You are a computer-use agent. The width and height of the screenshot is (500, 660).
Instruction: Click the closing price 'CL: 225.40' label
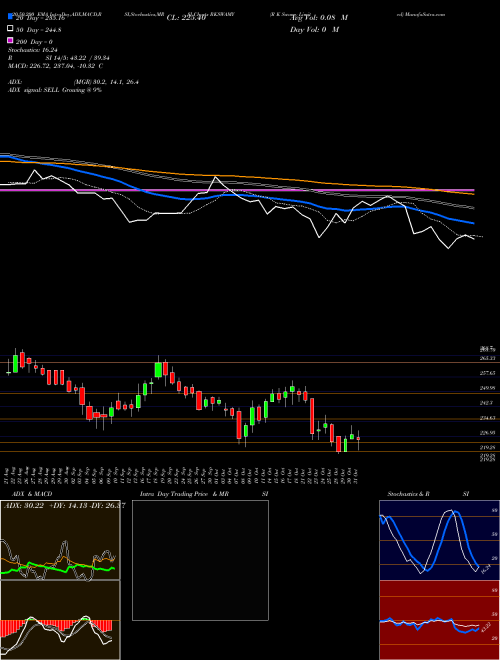(186, 18)
